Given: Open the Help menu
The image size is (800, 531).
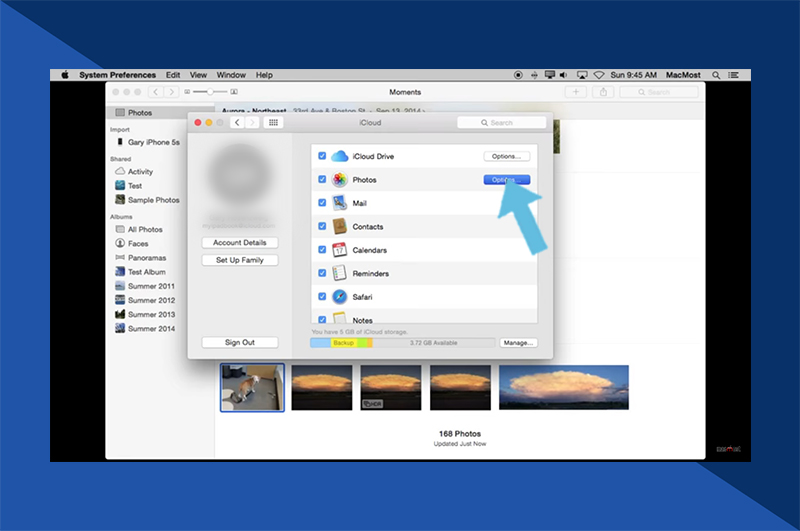Looking at the screenshot, I should pyautogui.click(x=264, y=75).
